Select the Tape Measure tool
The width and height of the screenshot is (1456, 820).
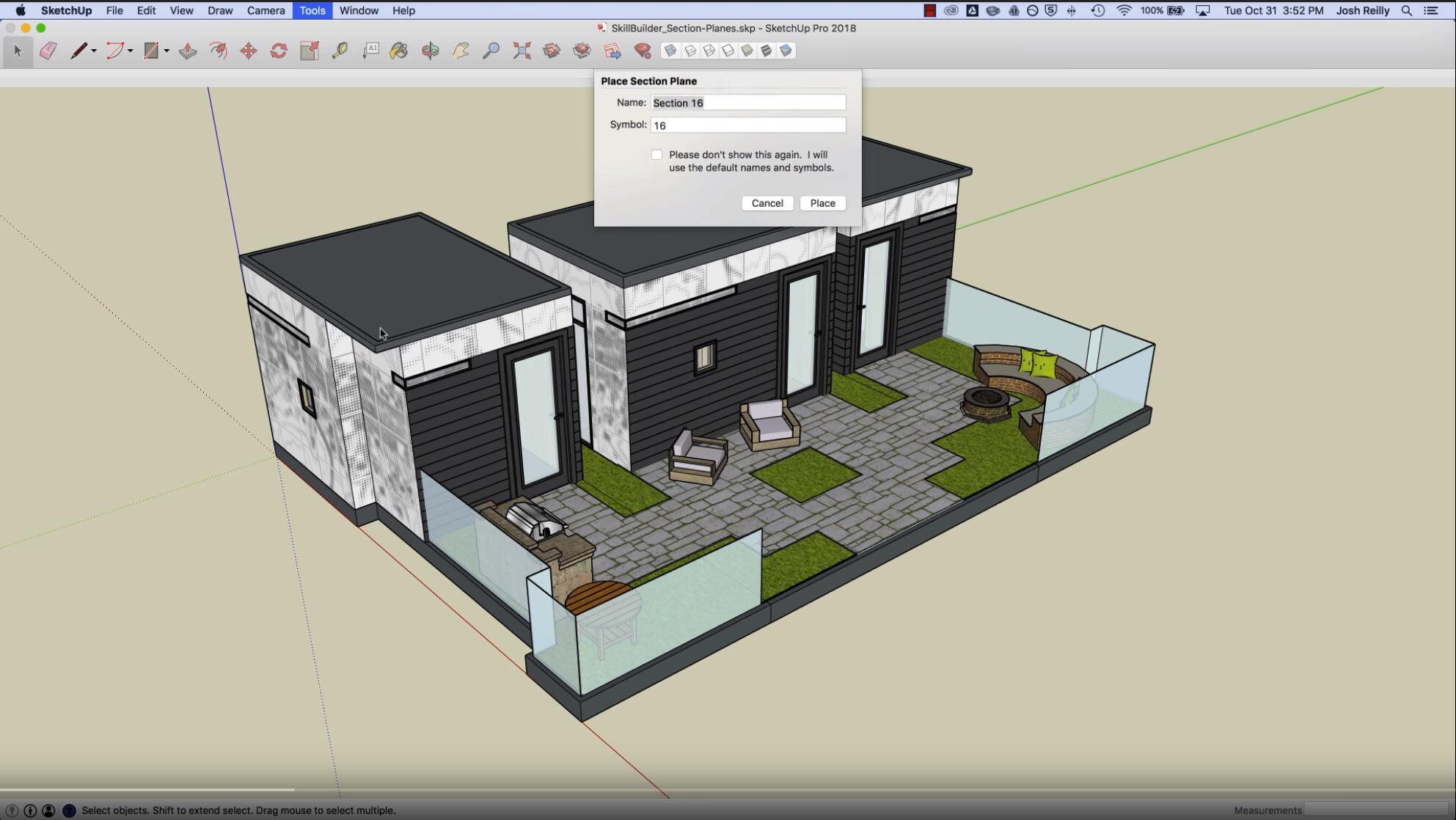pyautogui.click(x=340, y=51)
